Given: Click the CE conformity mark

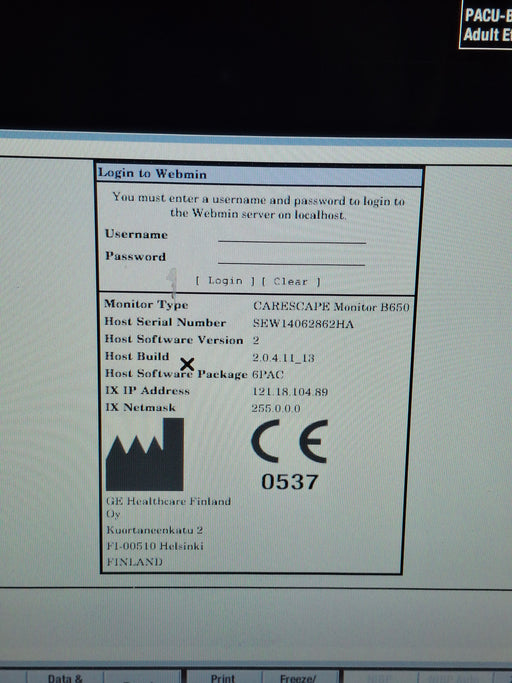Looking at the screenshot, I should (289, 441).
